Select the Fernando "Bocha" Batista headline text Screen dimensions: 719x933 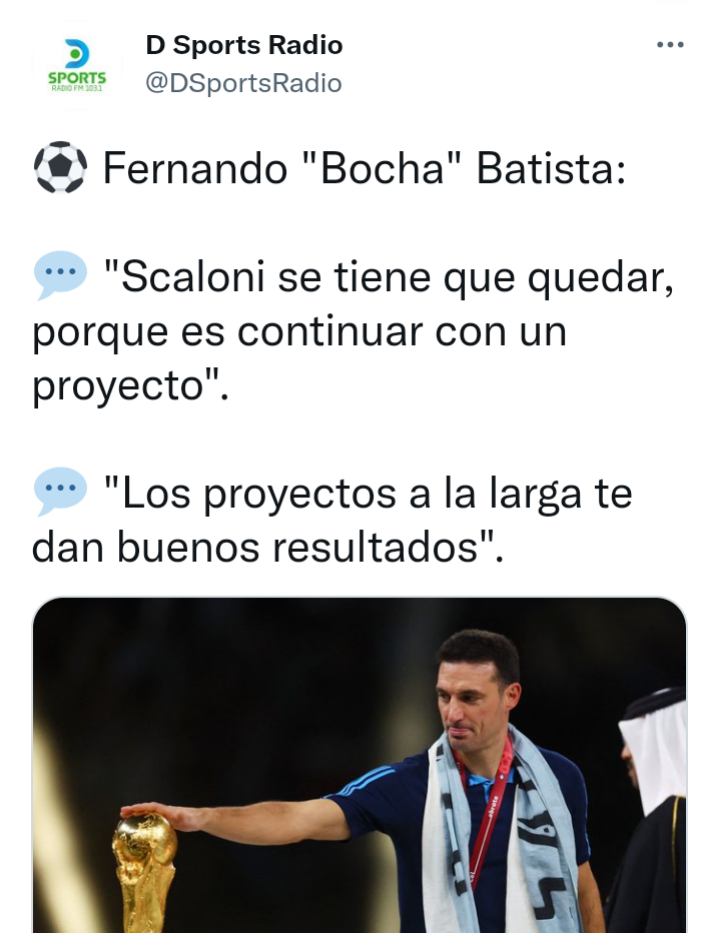(364, 168)
